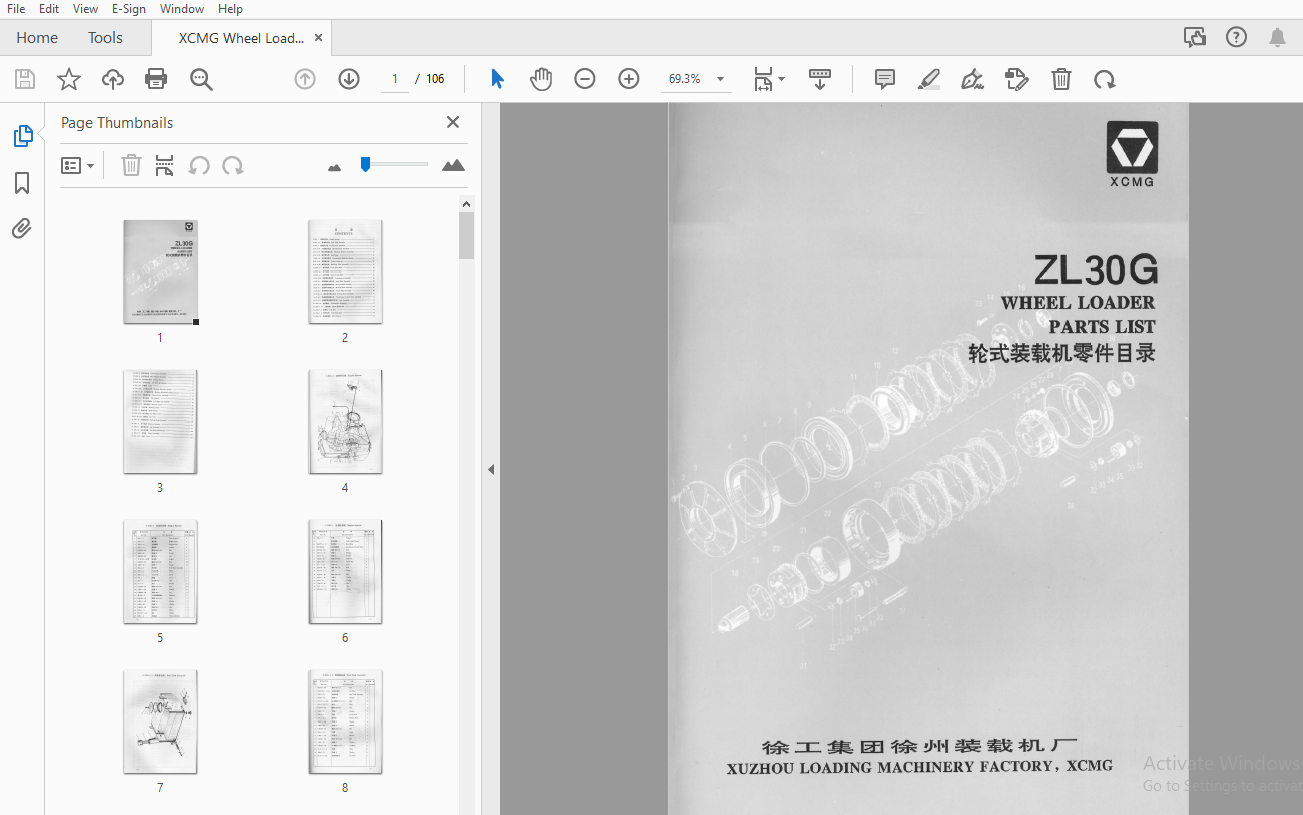Switch to the Tools tab
The height and width of the screenshot is (815, 1303).
tap(105, 38)
